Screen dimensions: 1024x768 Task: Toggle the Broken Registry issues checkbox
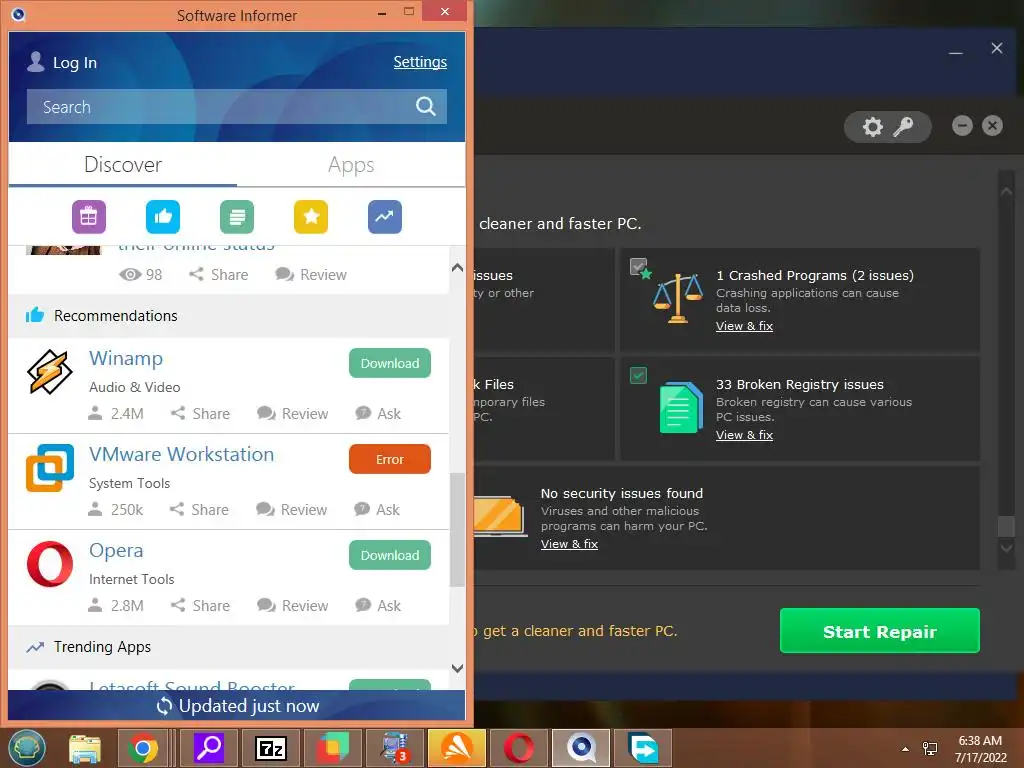(638, 376)
